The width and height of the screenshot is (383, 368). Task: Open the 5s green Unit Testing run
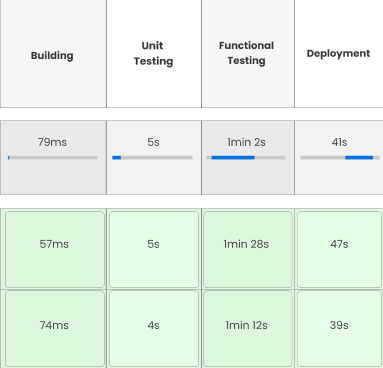(154, 249)
